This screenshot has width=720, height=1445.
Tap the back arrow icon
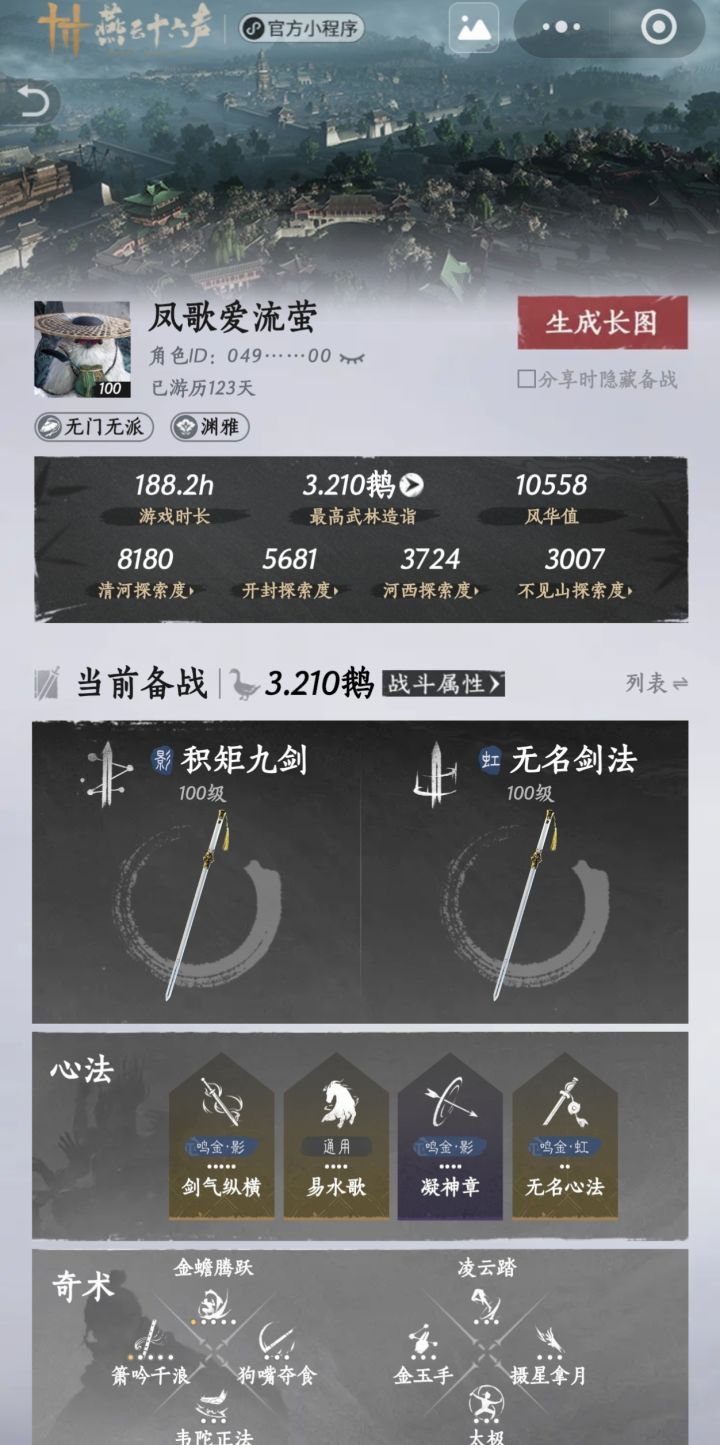[33, 102]
